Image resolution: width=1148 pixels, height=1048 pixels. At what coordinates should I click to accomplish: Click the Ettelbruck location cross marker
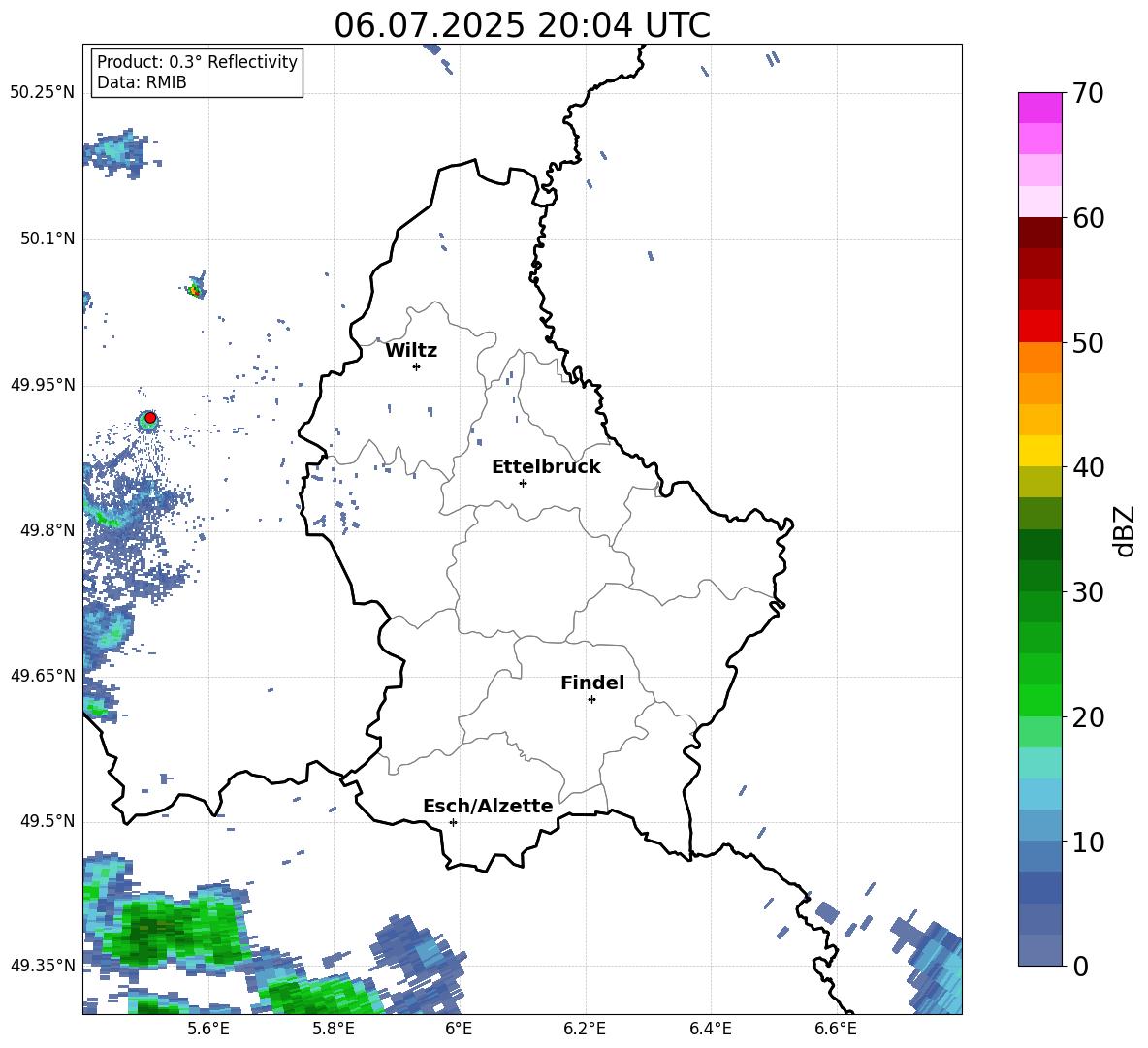coord(523,483)
